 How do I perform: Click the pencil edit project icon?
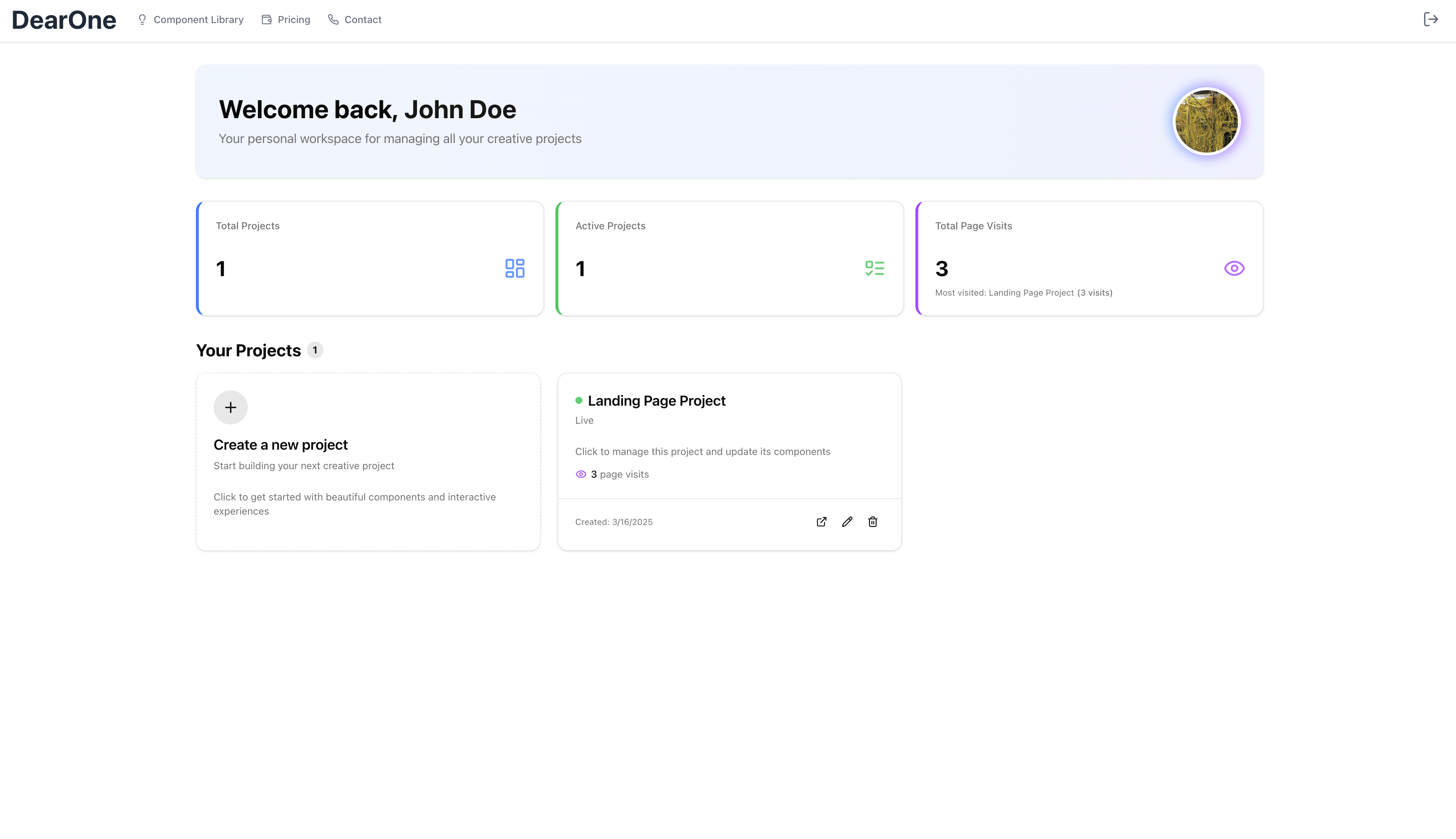tap(847, 521)
